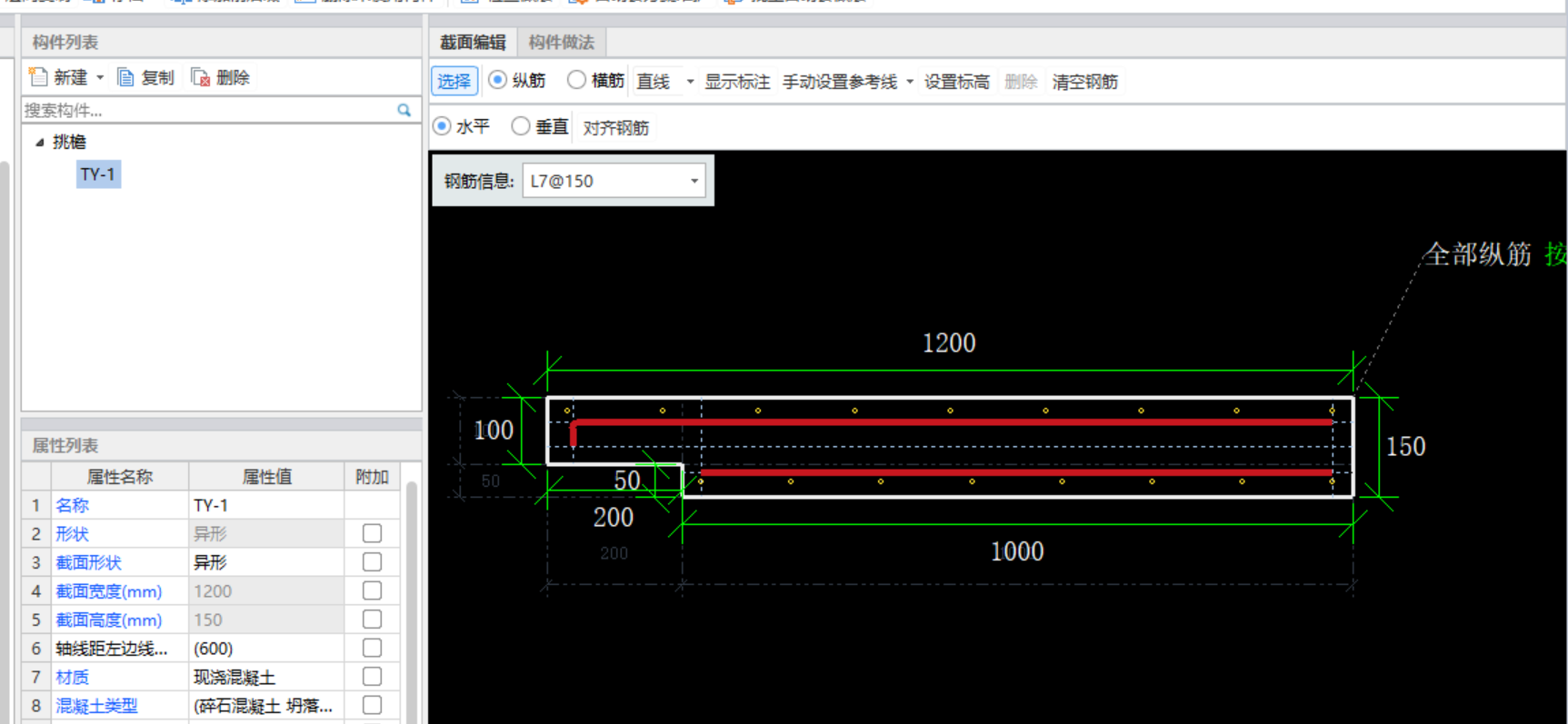Open the 新建 dropdown arrow

point(100,78)
